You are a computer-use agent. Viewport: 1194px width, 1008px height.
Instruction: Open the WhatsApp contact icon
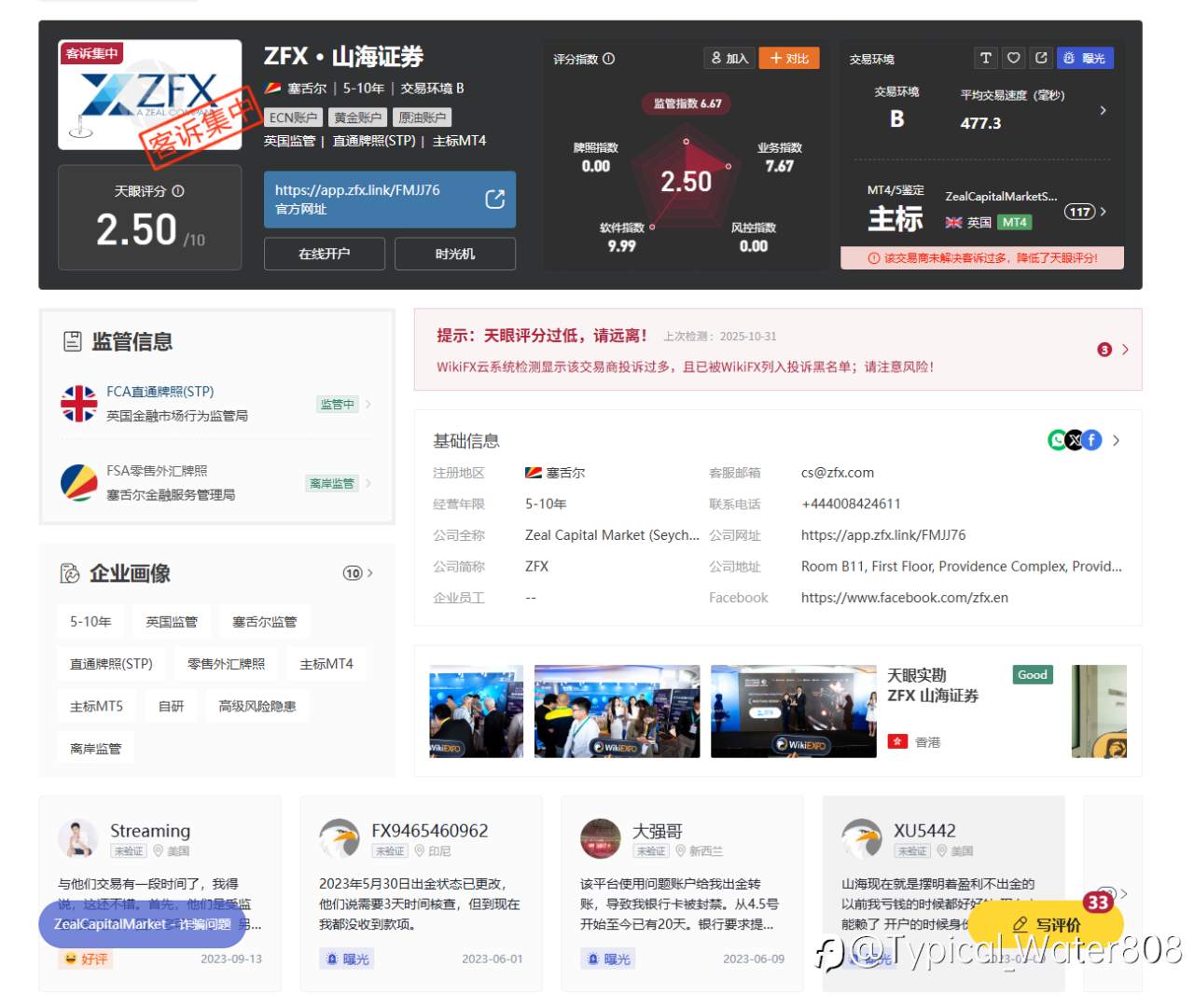tap(1058, 439)
